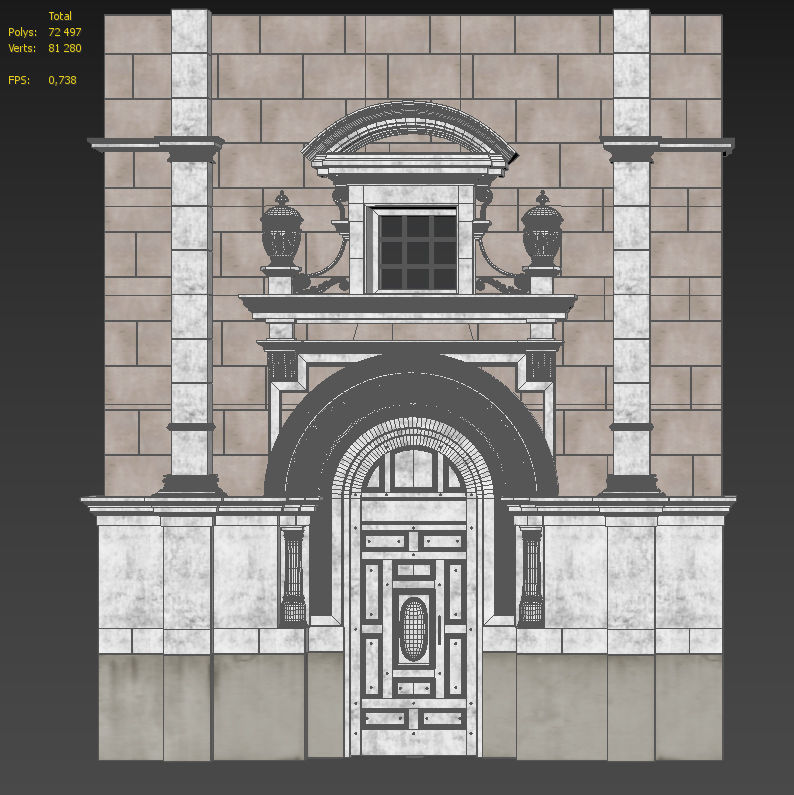Select the right urn ornament
Image resolution: width=794 pixels, height=795 pixels.
point(542,231)
